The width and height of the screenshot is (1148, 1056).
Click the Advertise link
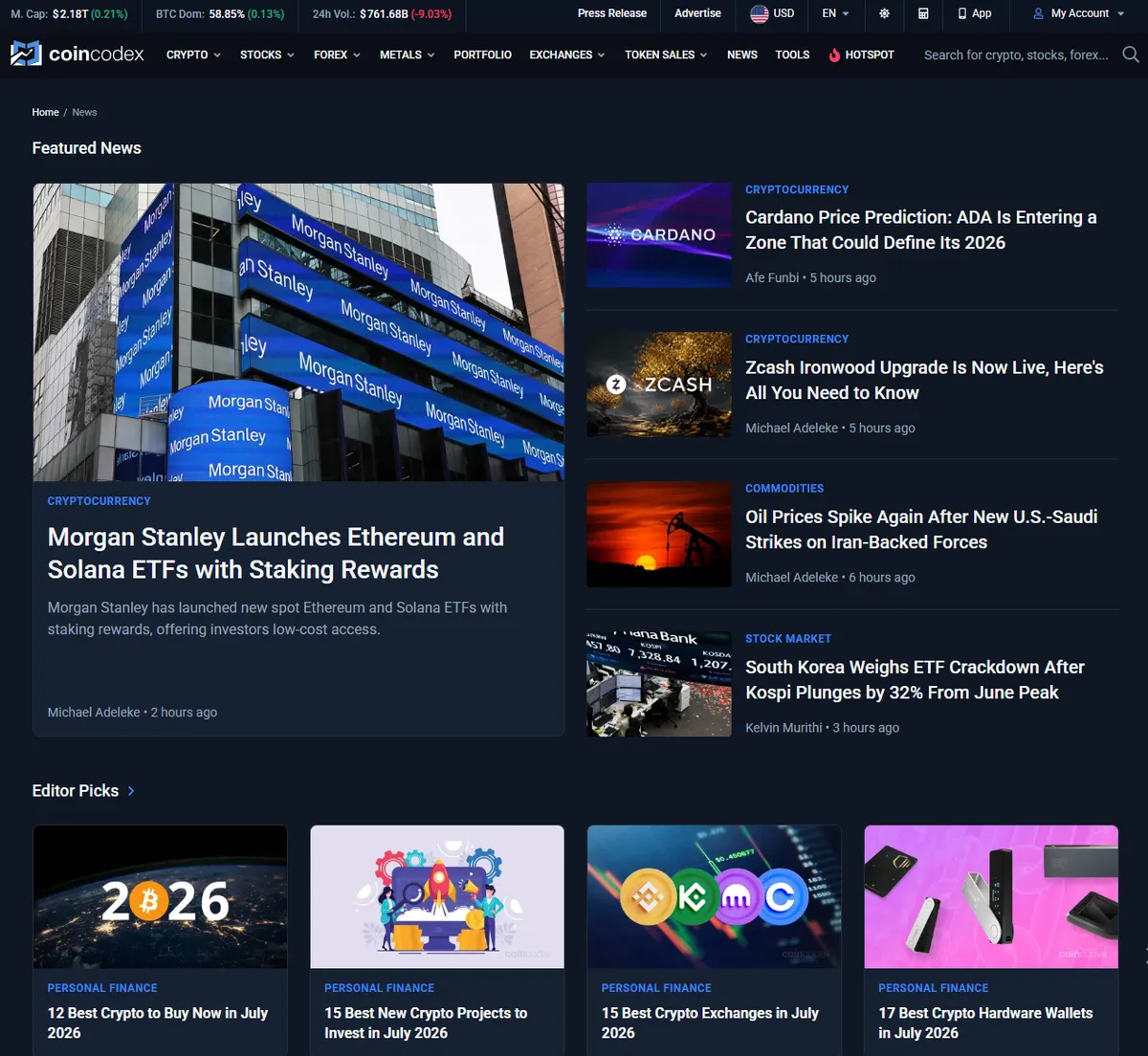(697, 13)
